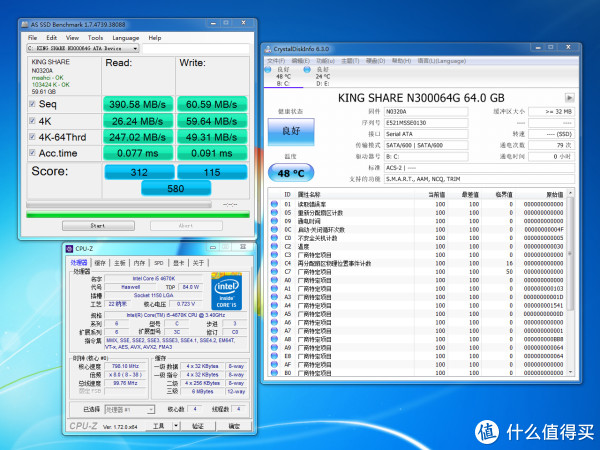Click status circle for attribute ID C3
Screen dimensions: 600x450
click(x=274, y=254)
